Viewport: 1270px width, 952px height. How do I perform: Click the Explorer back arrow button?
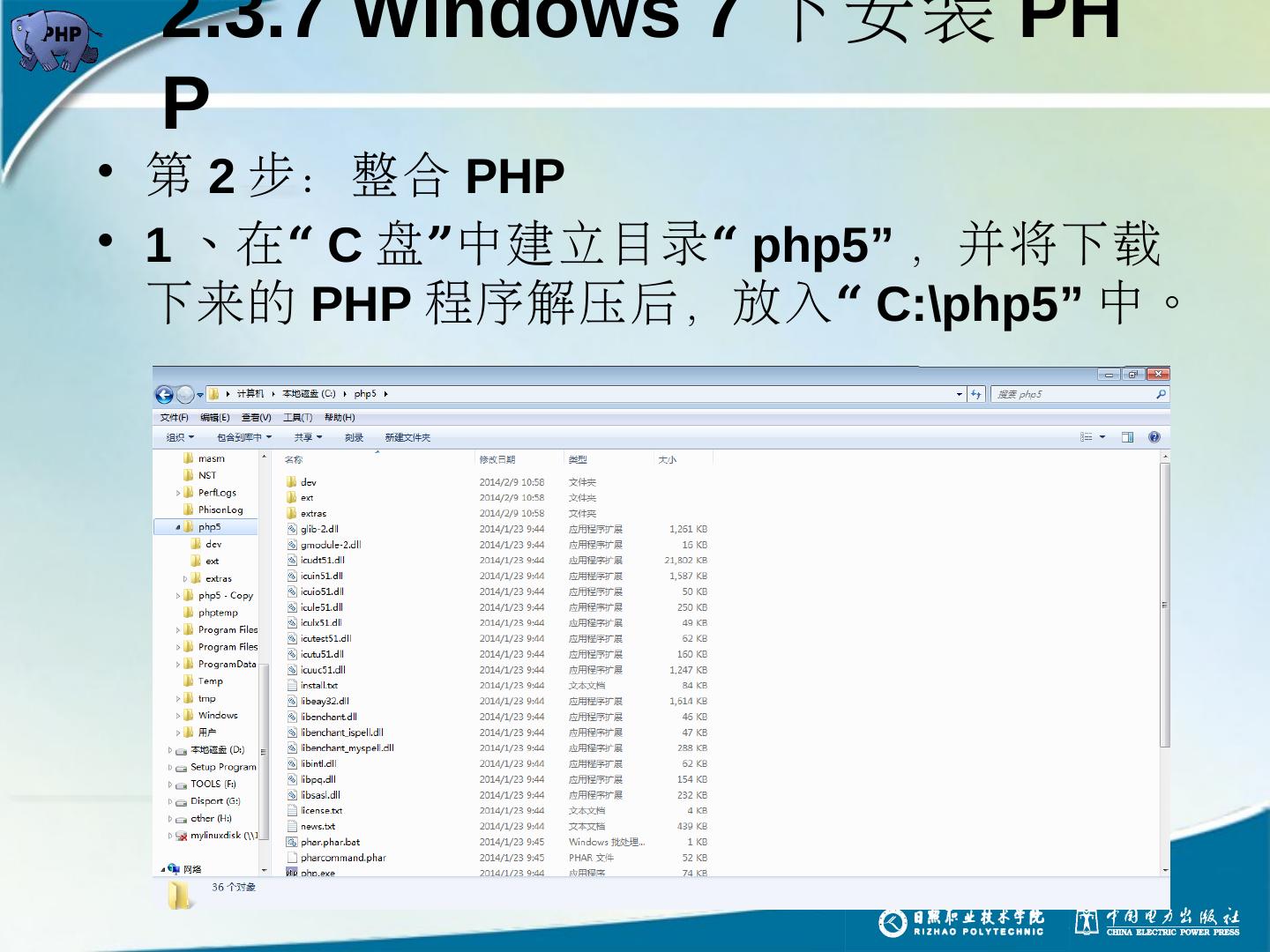tap(164, 394)
